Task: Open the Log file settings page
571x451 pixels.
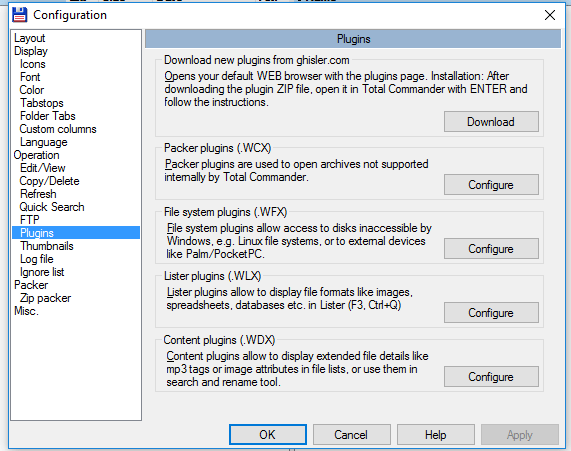Action: pos(37,259)
